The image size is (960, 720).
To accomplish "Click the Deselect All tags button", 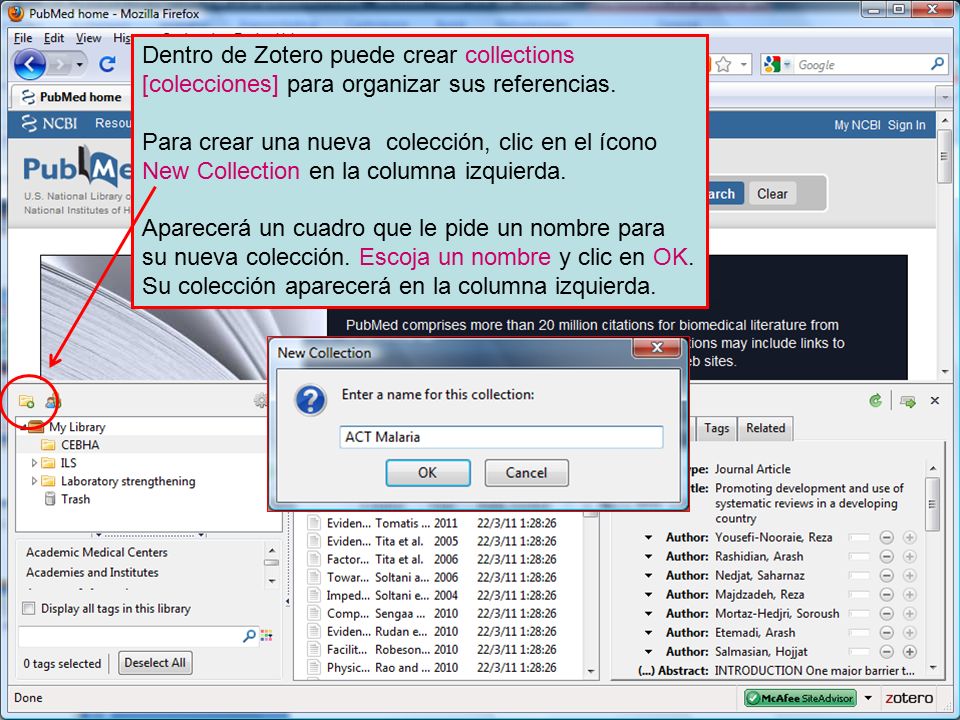I will 155,662.
